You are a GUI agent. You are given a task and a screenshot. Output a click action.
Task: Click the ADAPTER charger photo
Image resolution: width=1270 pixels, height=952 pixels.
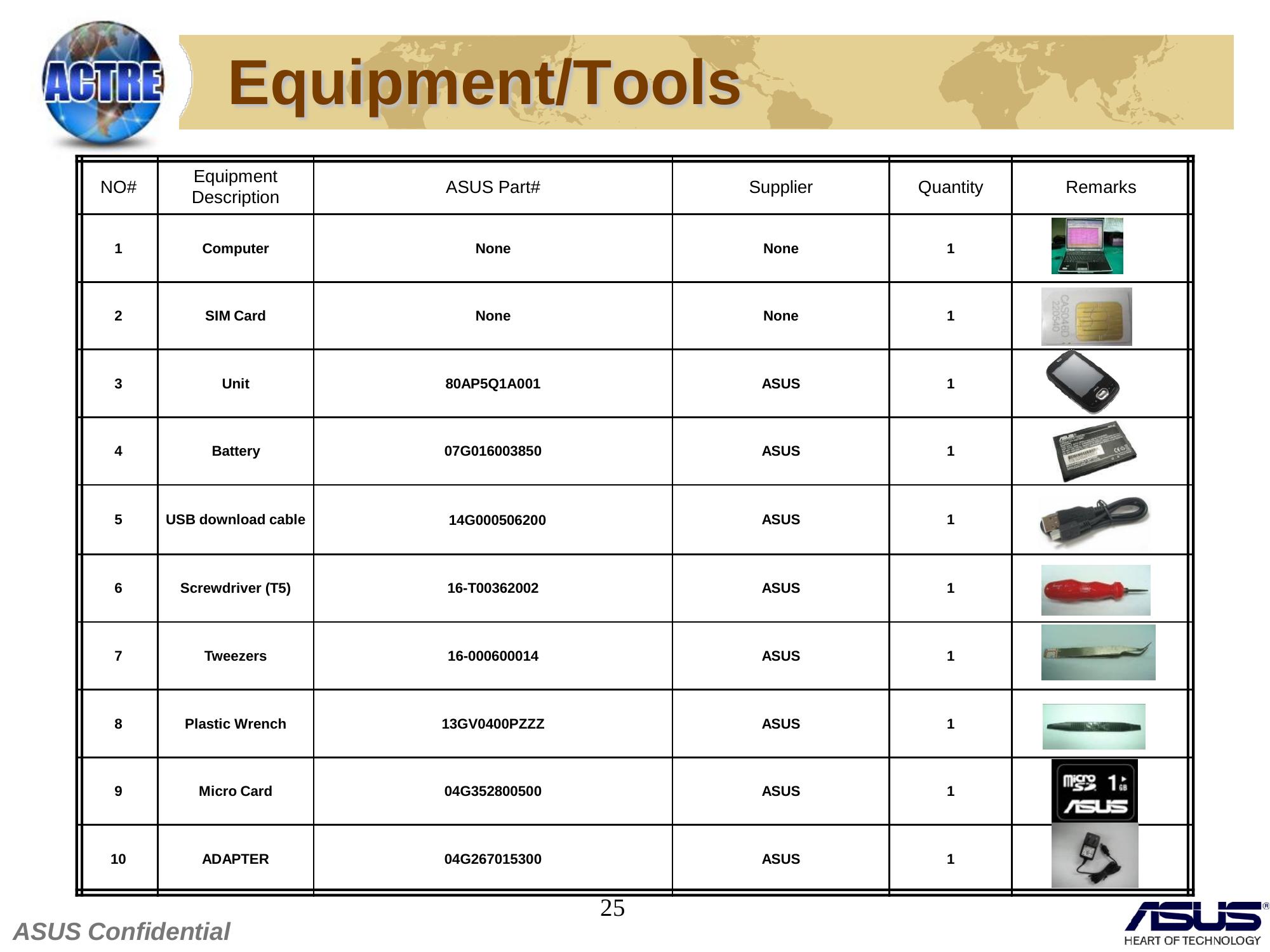1095,856
